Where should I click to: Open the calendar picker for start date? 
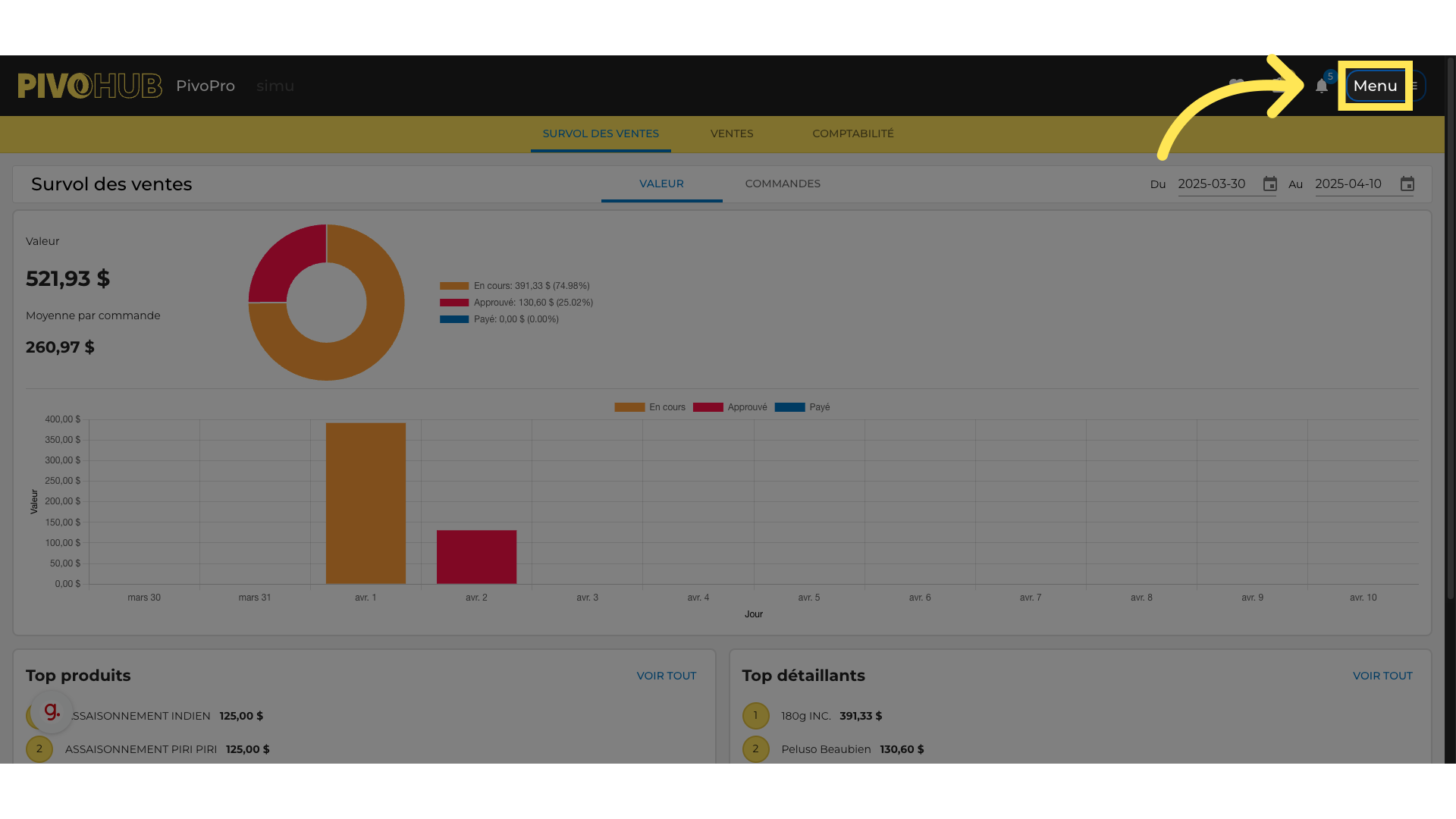[x=1269, y=184]
